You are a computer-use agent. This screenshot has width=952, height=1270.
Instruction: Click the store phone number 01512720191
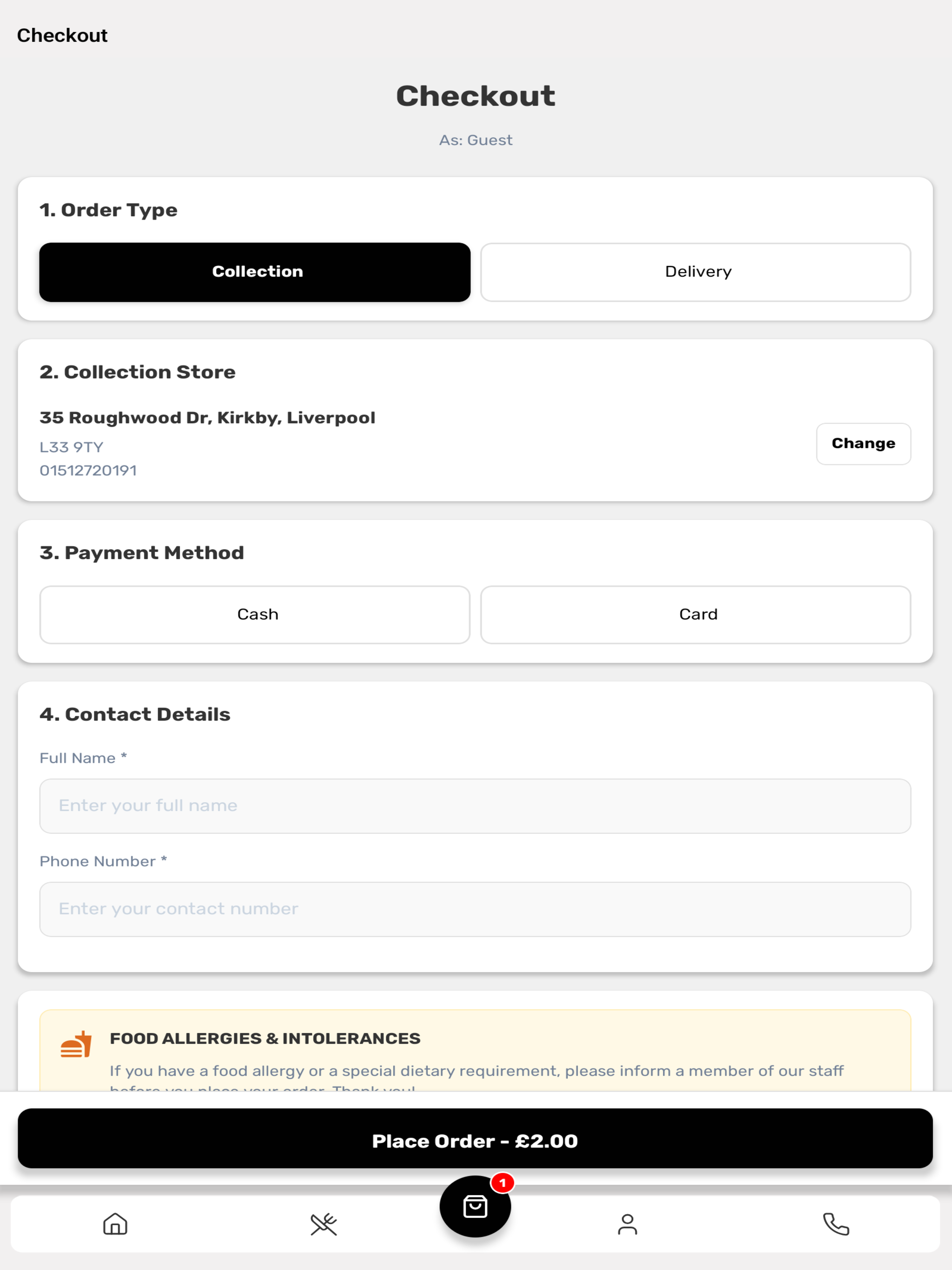[x=88, y=471]
